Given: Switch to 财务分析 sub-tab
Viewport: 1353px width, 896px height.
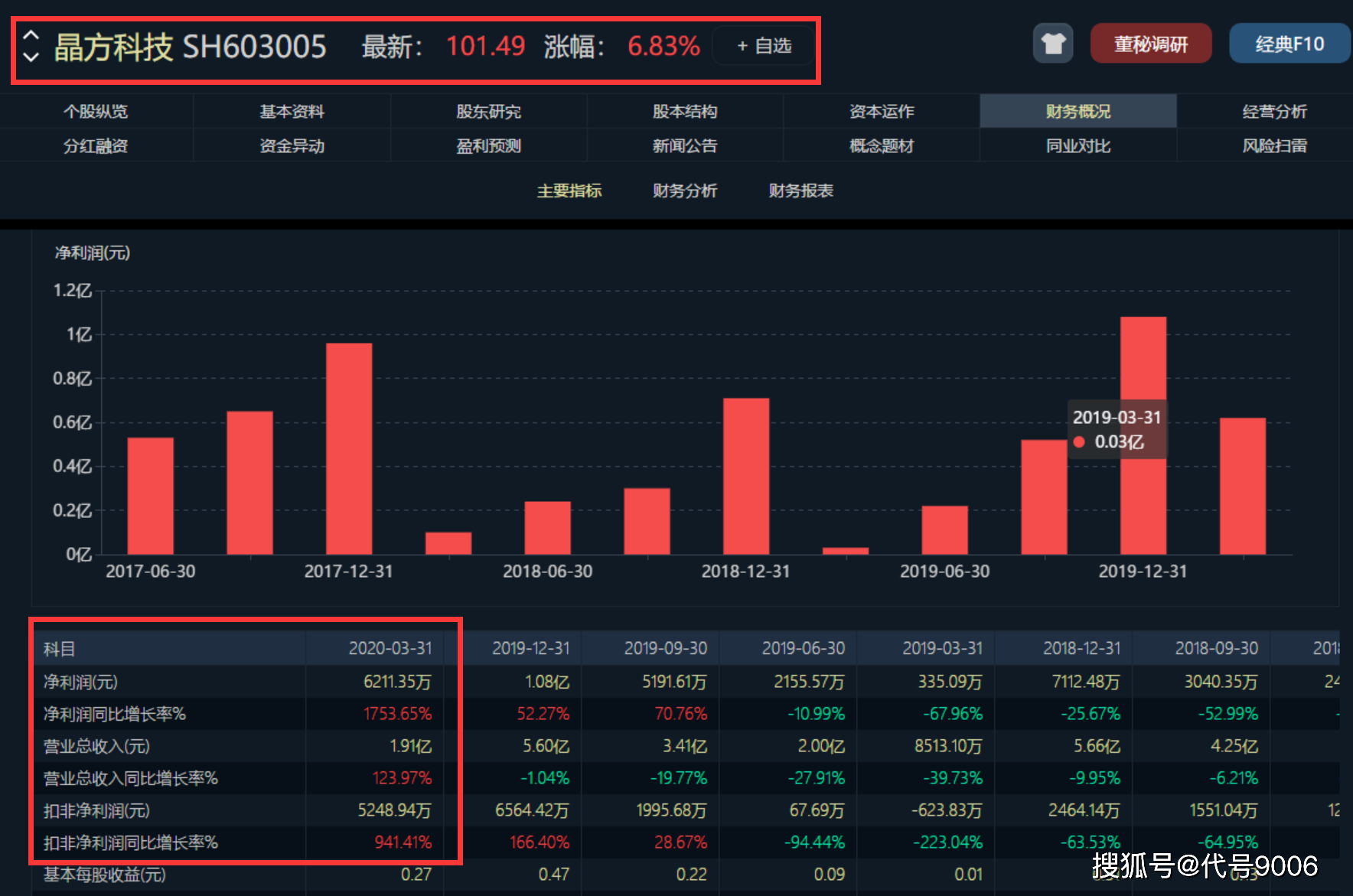Looking at the screenshot, I should tap(685, 191).
